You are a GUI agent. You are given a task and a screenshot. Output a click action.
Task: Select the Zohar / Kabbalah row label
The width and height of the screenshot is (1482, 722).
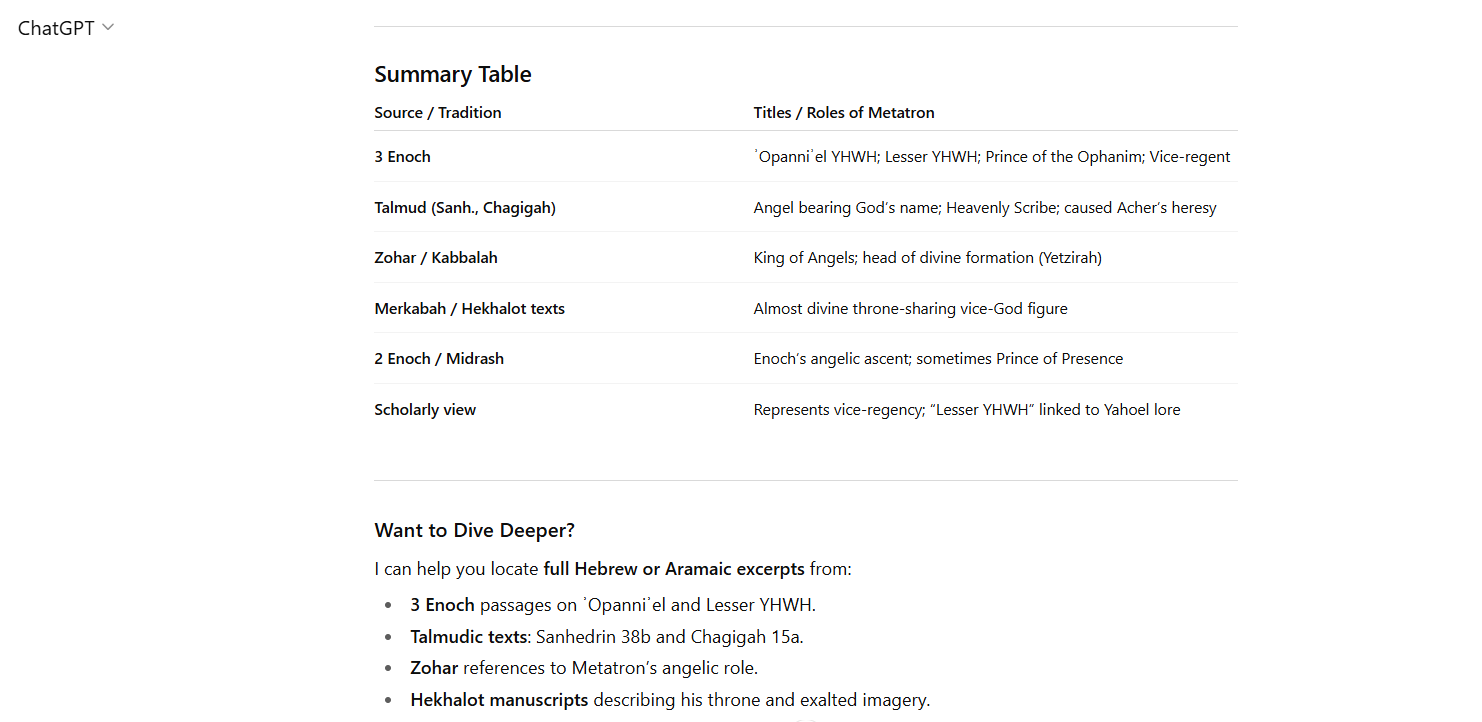(435, 257)
